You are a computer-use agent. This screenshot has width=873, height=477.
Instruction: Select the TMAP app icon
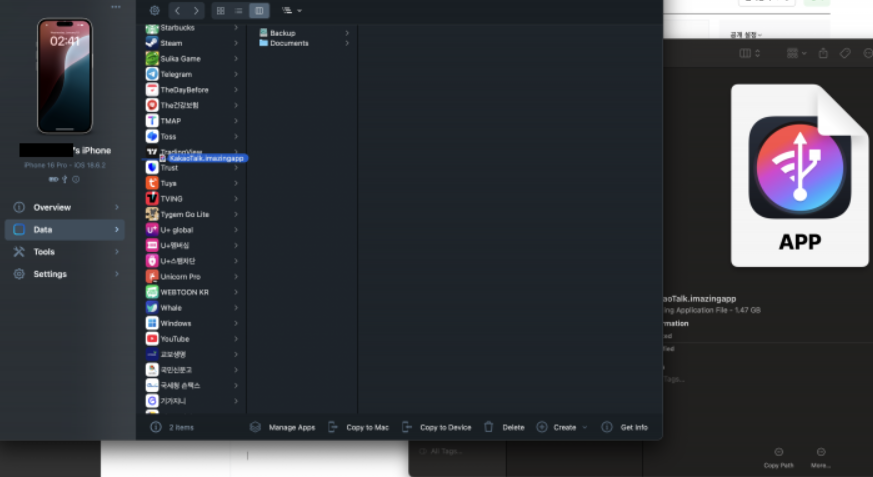152,121
